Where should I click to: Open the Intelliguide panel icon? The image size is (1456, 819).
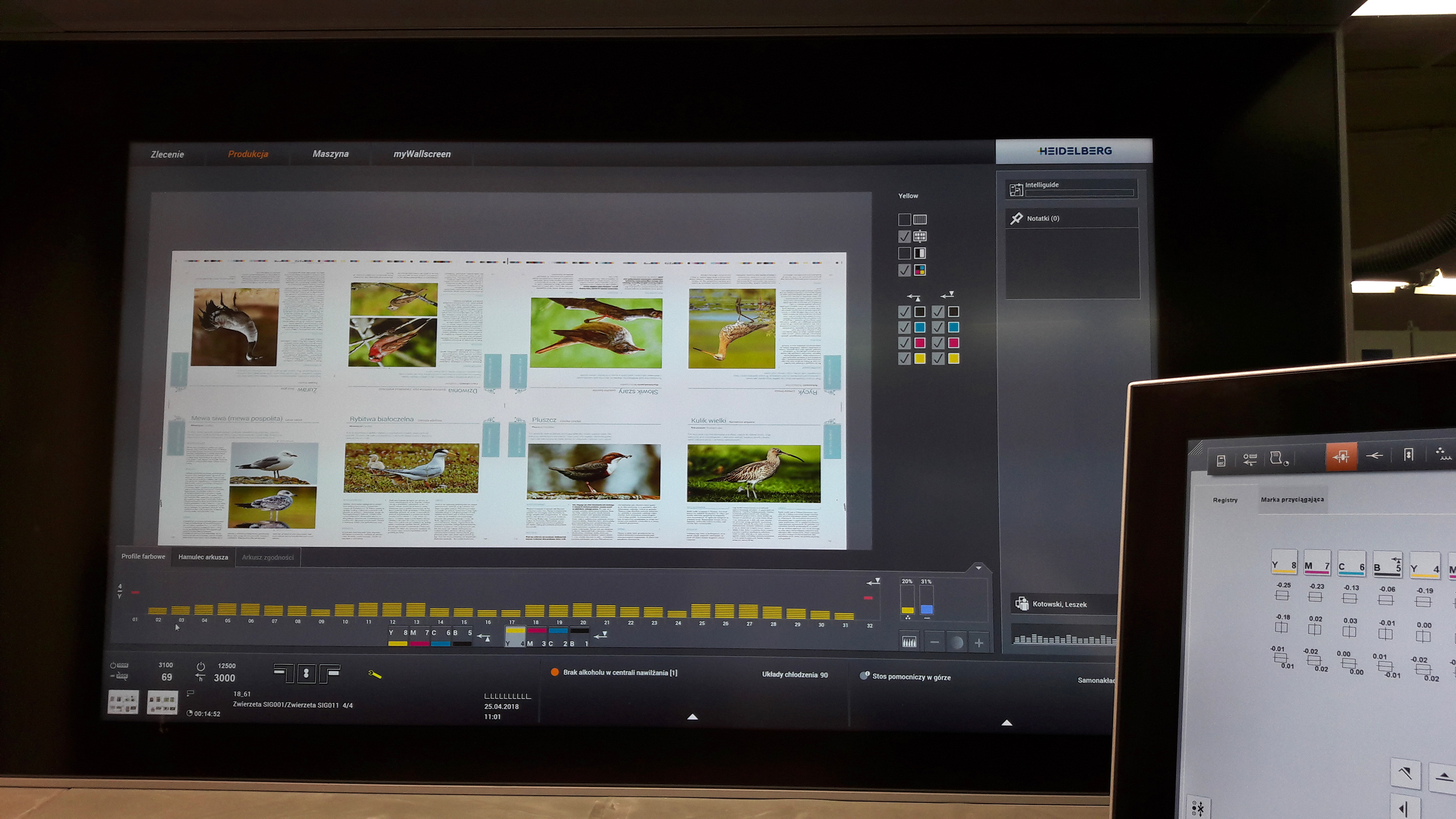coord(1016,189)
